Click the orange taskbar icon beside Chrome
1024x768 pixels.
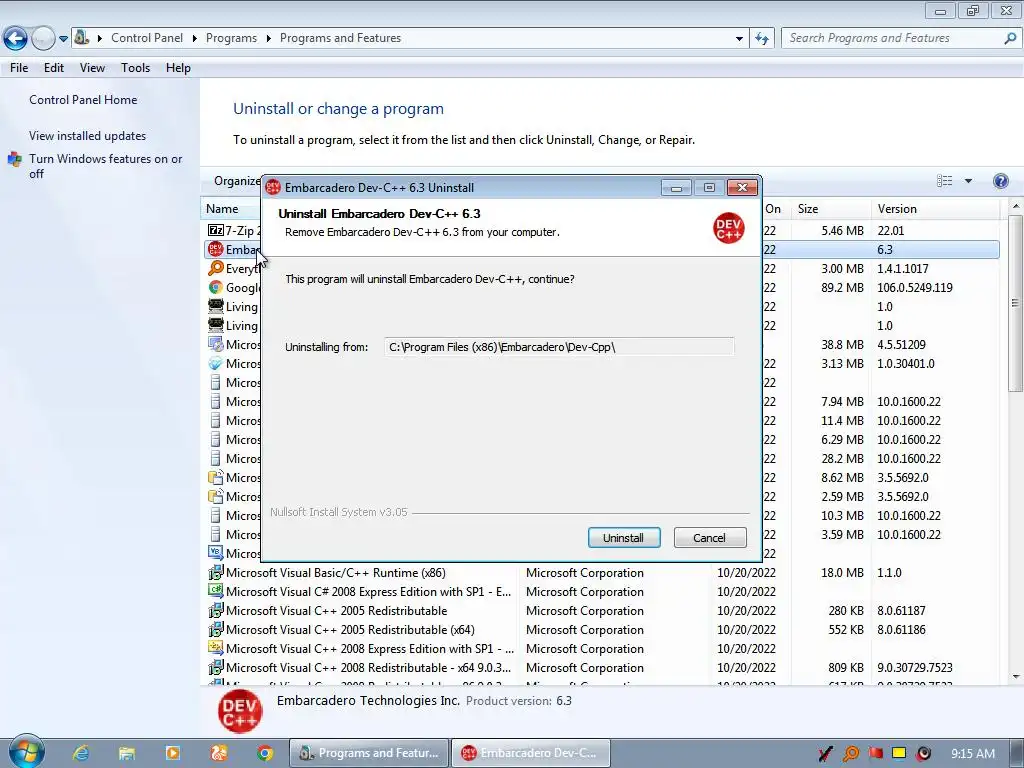(219, 753)
